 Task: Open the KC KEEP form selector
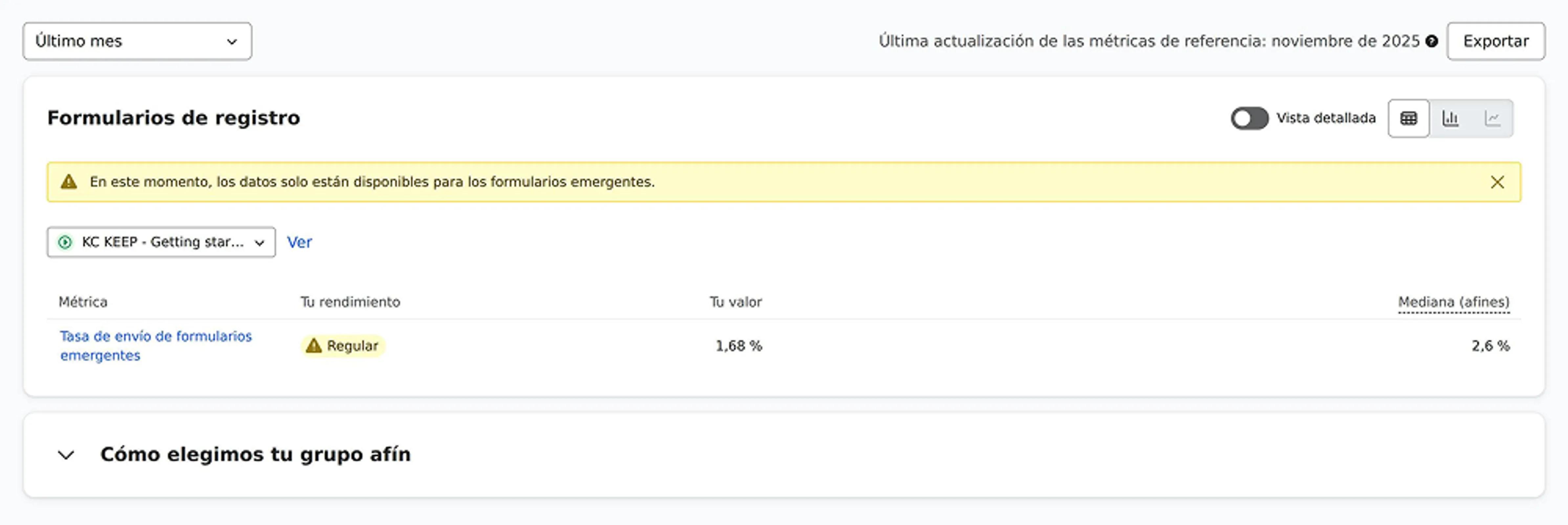(x=161, y=241)
